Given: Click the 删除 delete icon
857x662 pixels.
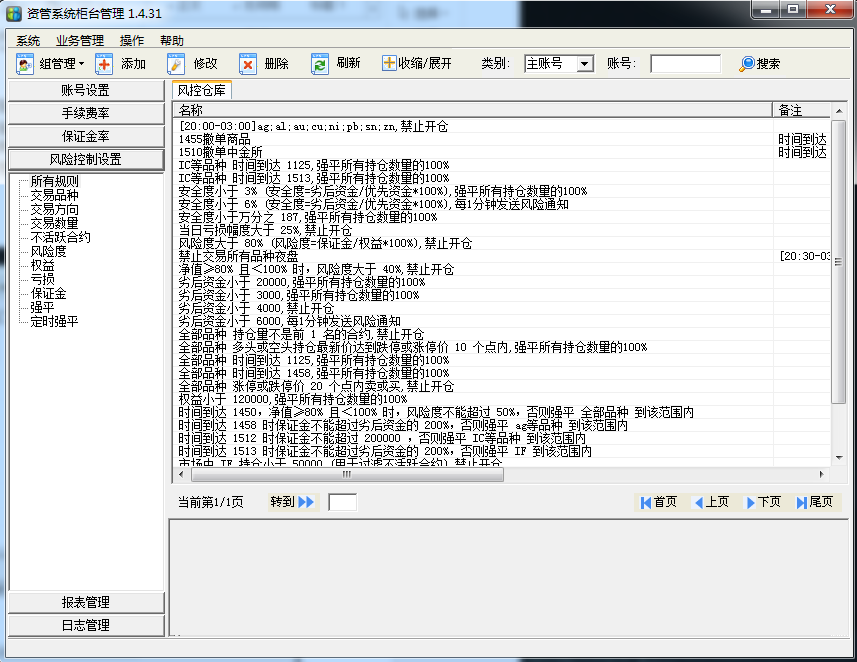Looking at the screenshot, I should click(x=248, y=64).
